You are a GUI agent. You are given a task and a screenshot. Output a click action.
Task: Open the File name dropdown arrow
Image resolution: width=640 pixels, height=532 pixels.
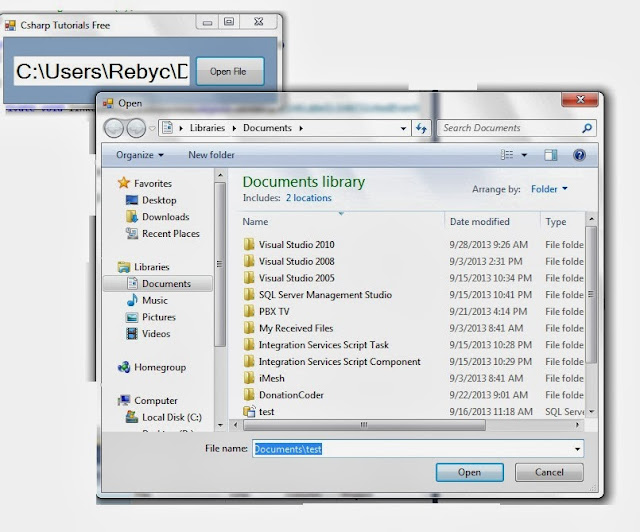coord(577,449)
